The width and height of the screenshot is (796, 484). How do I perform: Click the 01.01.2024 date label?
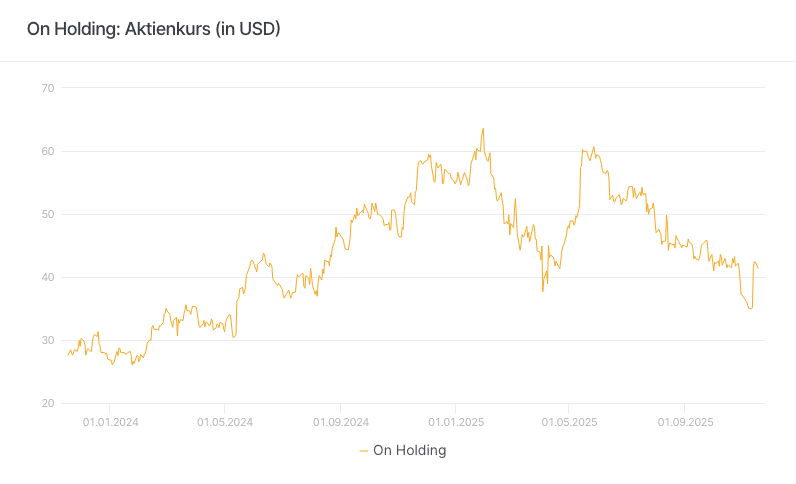(110, 422)
